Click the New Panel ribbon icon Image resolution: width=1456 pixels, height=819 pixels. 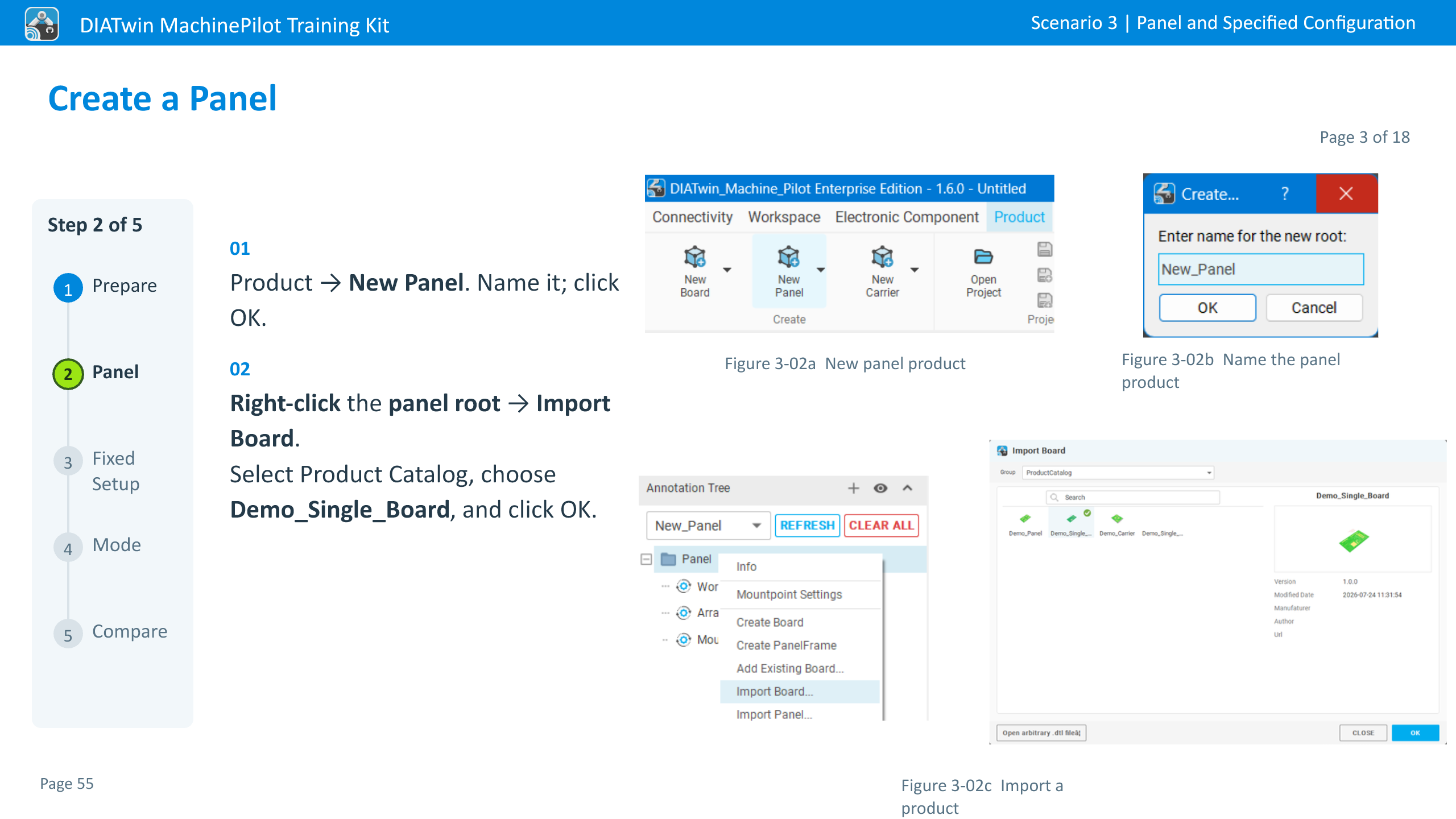pos(788,258)
